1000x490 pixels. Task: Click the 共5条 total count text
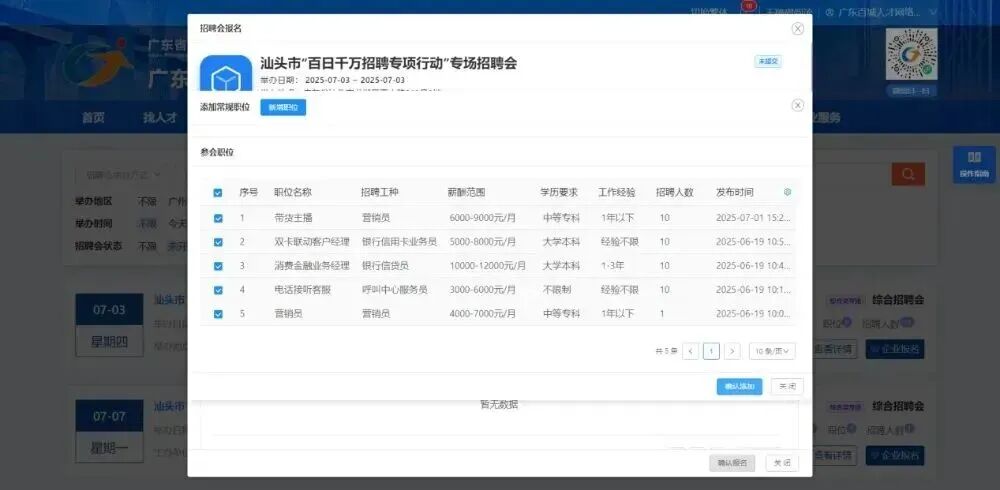[x=666, y=351]
